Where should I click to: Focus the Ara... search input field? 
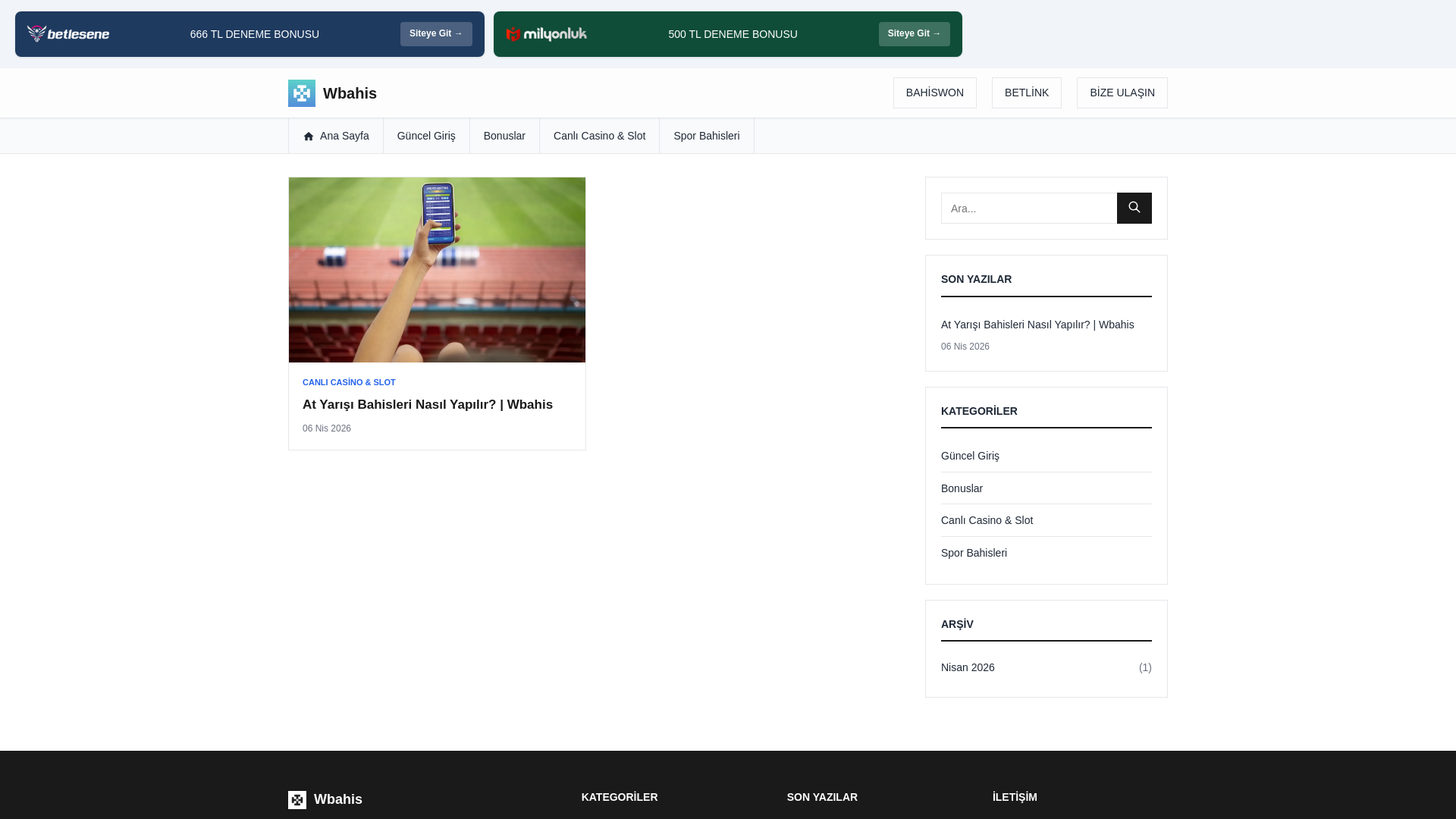tap(1029, 208)
